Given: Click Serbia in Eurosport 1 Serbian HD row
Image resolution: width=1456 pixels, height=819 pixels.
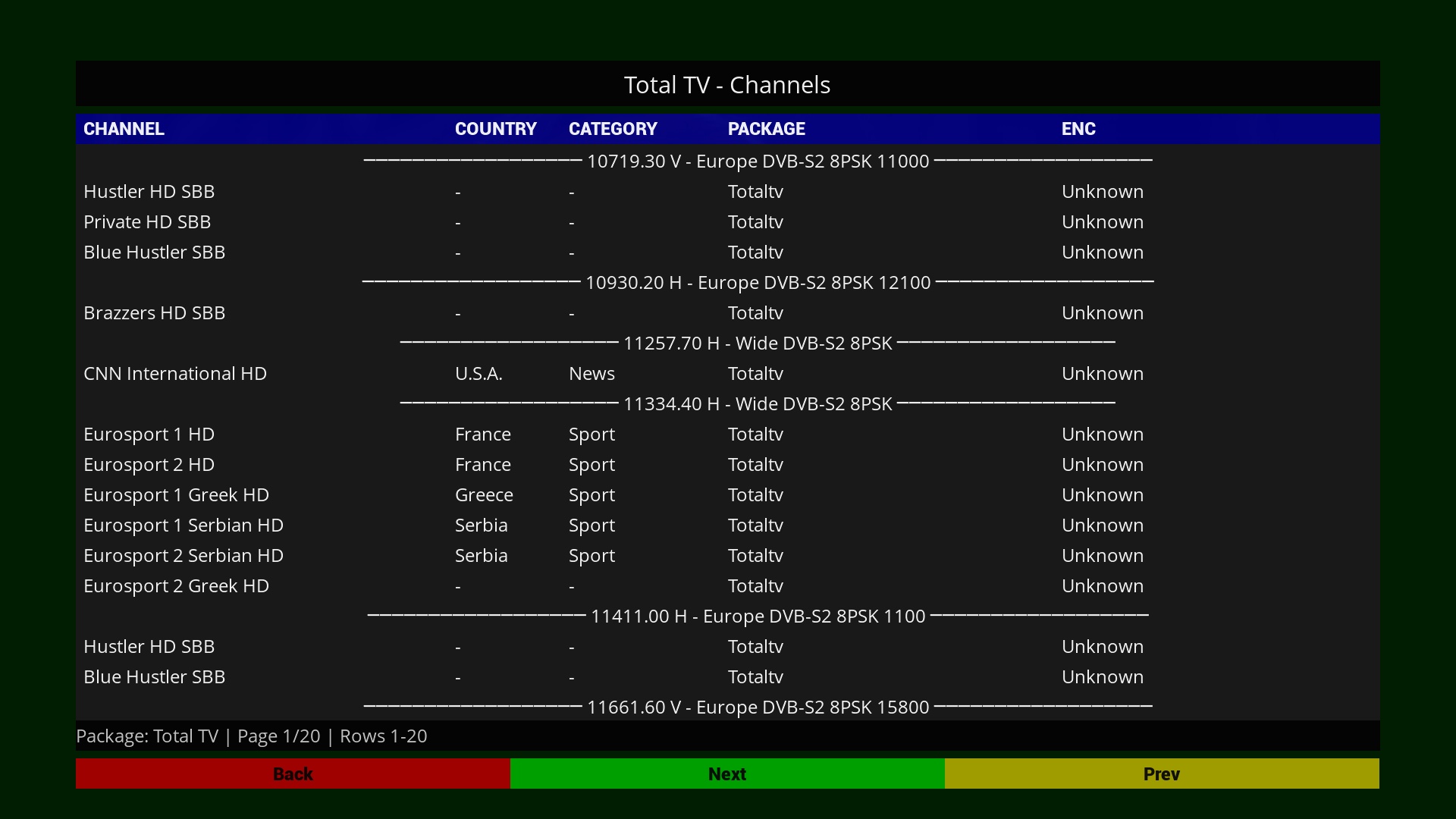Looking at the screenshot, I should click(x=482, y=525).
